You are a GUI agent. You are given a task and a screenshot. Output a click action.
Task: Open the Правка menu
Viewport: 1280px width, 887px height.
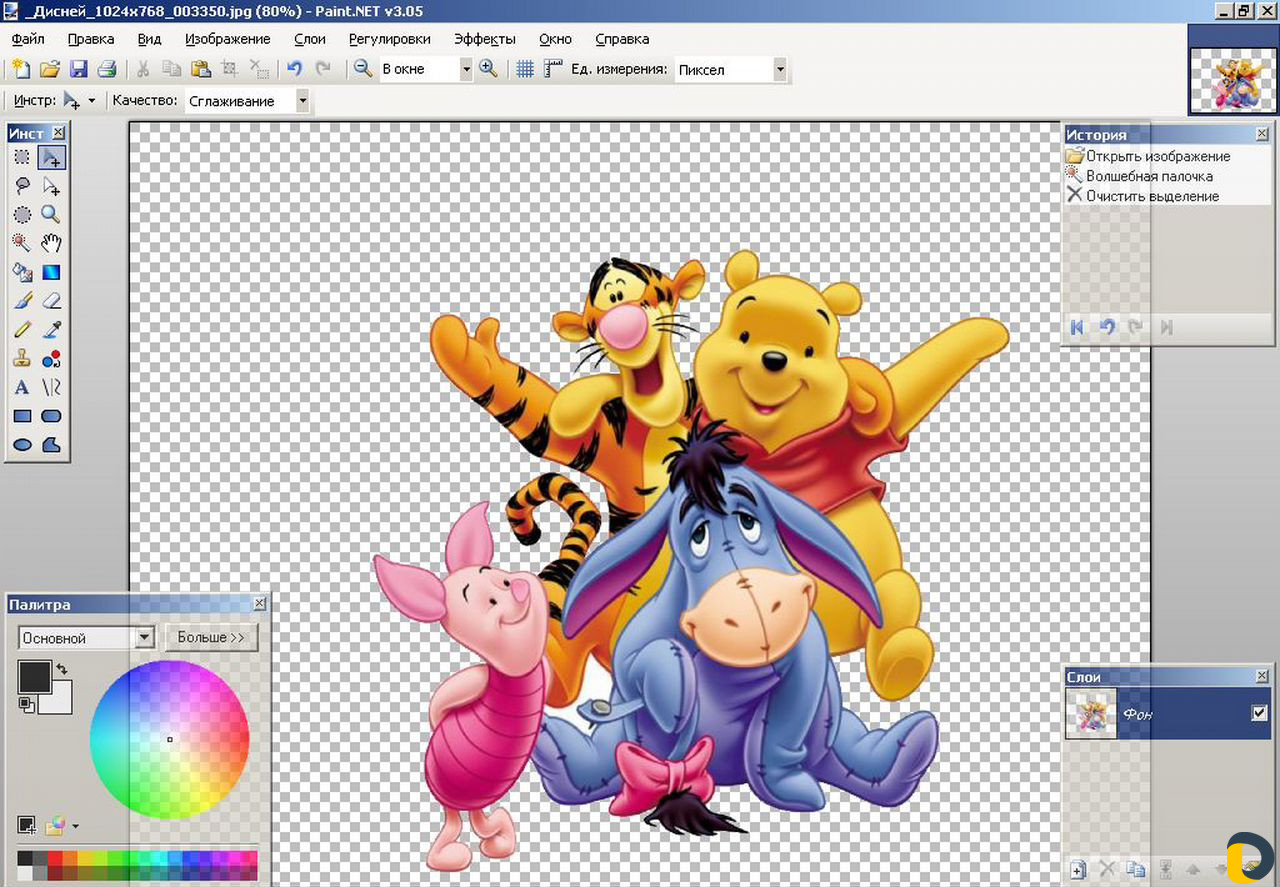point(91,39)
